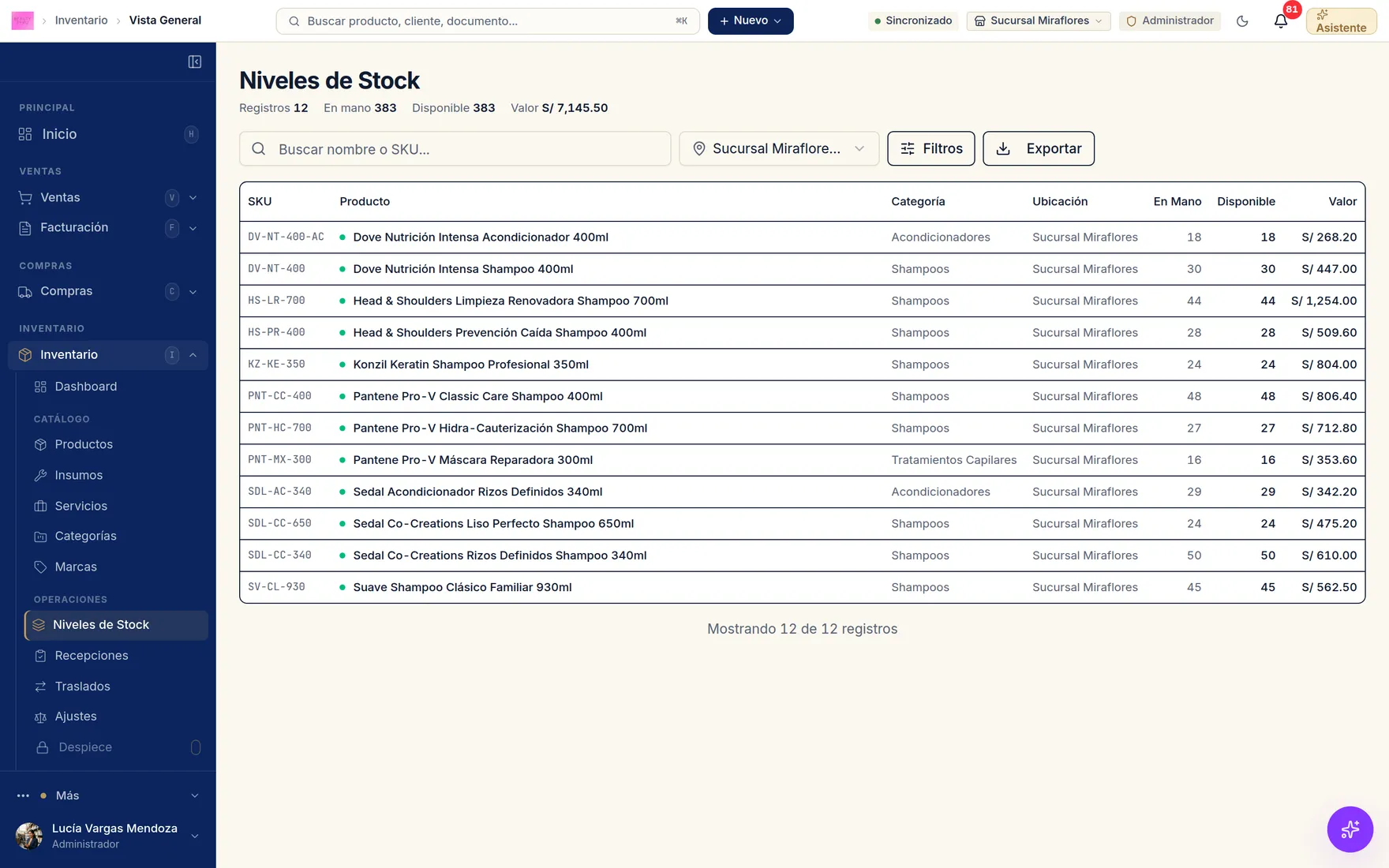Sort by the Producto column header
The height and width of the screenshot is (868, 1389).
tap(365, 201)
